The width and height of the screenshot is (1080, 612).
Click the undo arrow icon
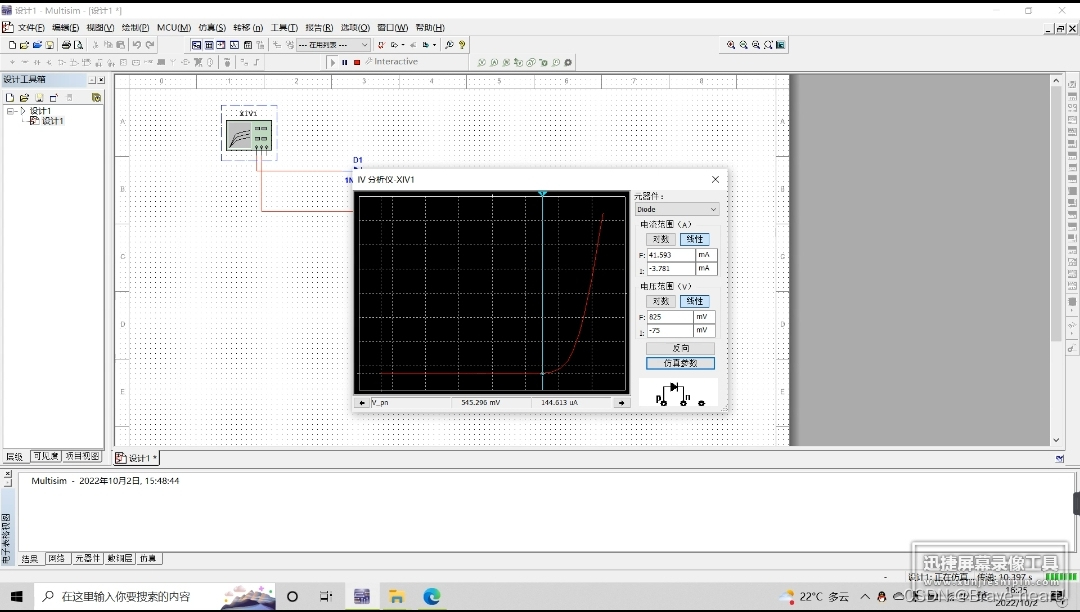click(x=136, y=45)
